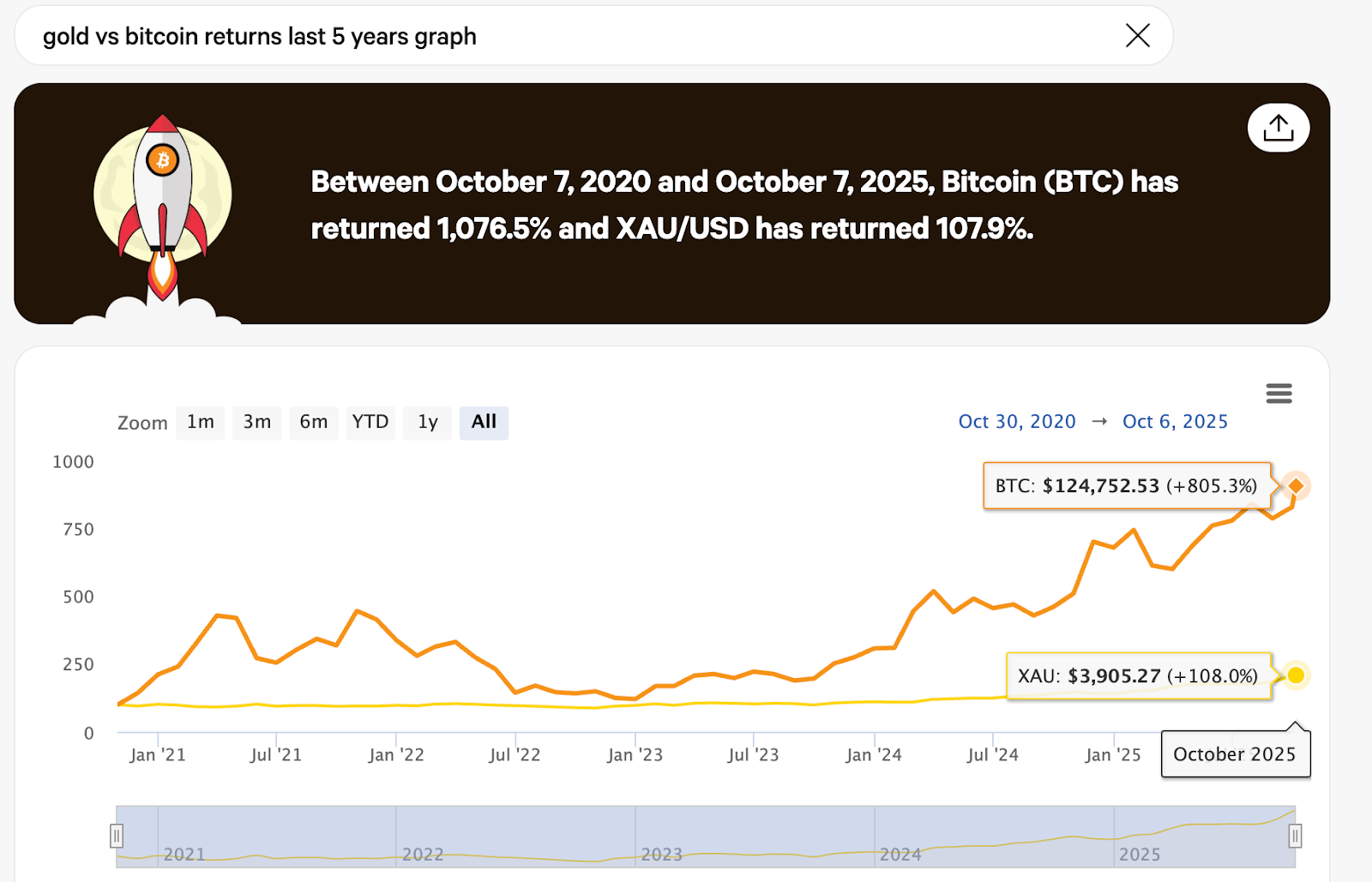The image size is (1372, 882).
Task: Edit the Oct 6, 2025 end date
Action: tap(1175, 422)
